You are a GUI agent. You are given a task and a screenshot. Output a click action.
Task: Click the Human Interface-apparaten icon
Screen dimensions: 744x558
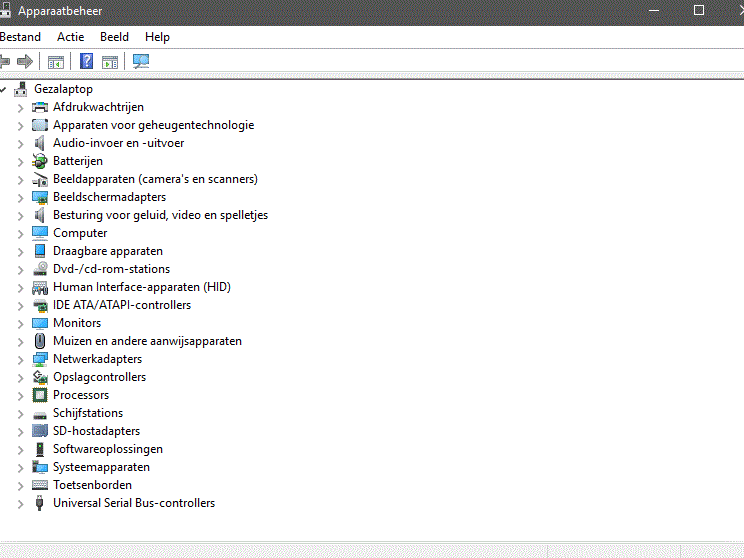point(40,288)
